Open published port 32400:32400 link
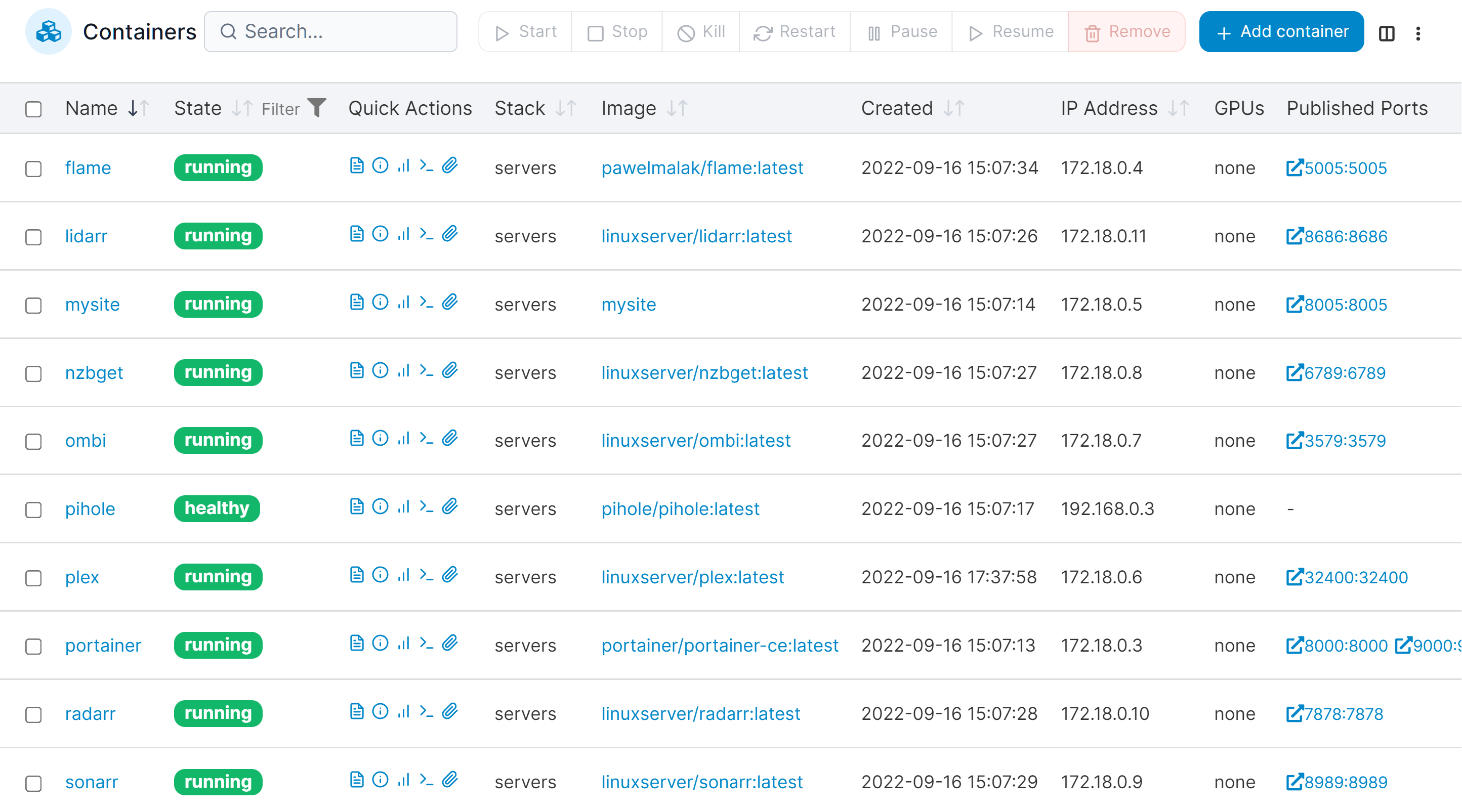 (x=1347, y=578)
